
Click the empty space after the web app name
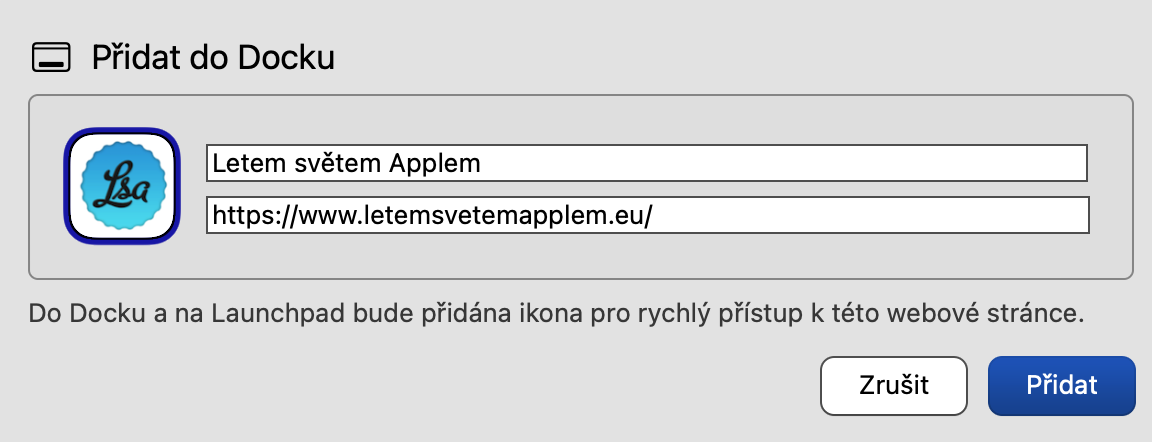(x=780, y=163)
